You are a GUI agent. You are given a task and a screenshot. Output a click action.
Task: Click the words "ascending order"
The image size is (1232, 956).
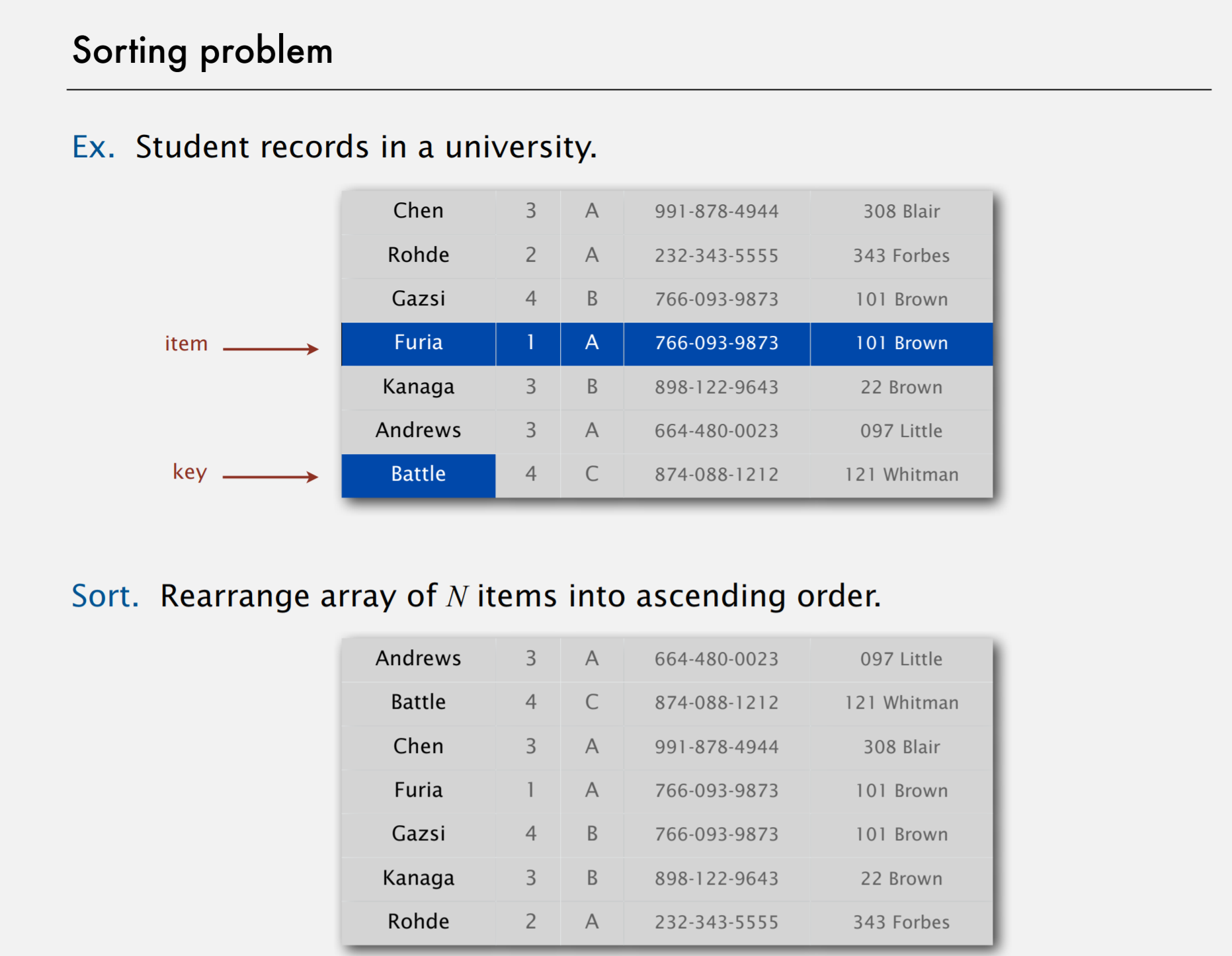tap(758, 596)
